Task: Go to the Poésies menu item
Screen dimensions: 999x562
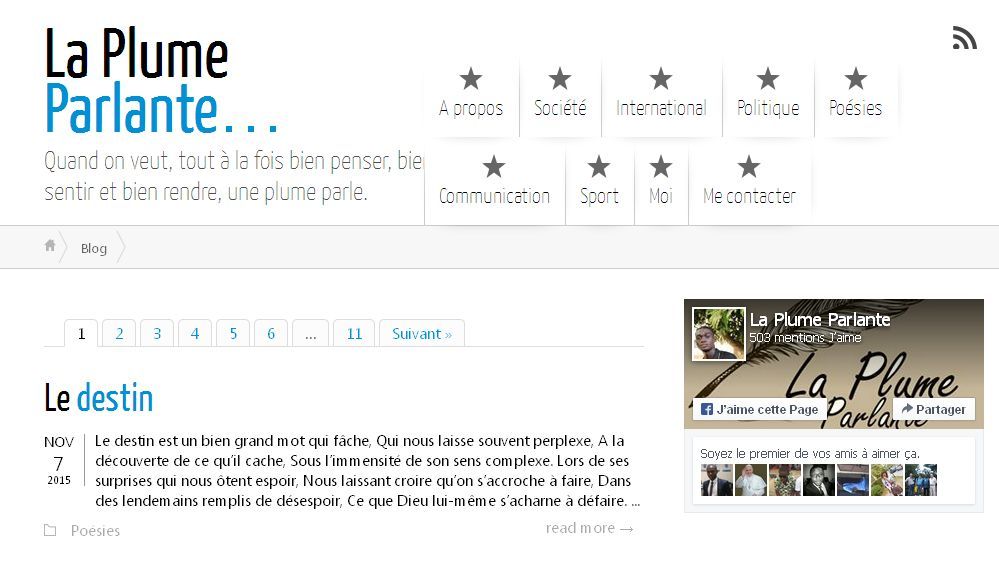Action: pyautogui.click(x=855, y=108)
